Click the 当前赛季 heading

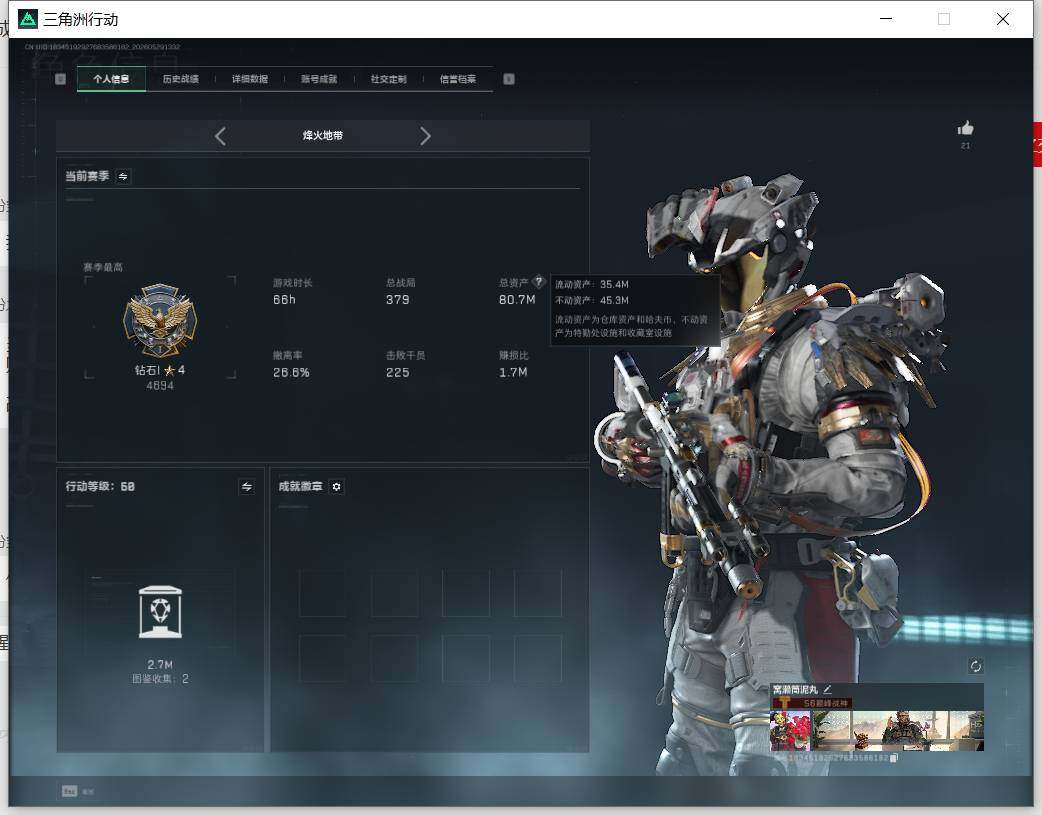(87, 176)
